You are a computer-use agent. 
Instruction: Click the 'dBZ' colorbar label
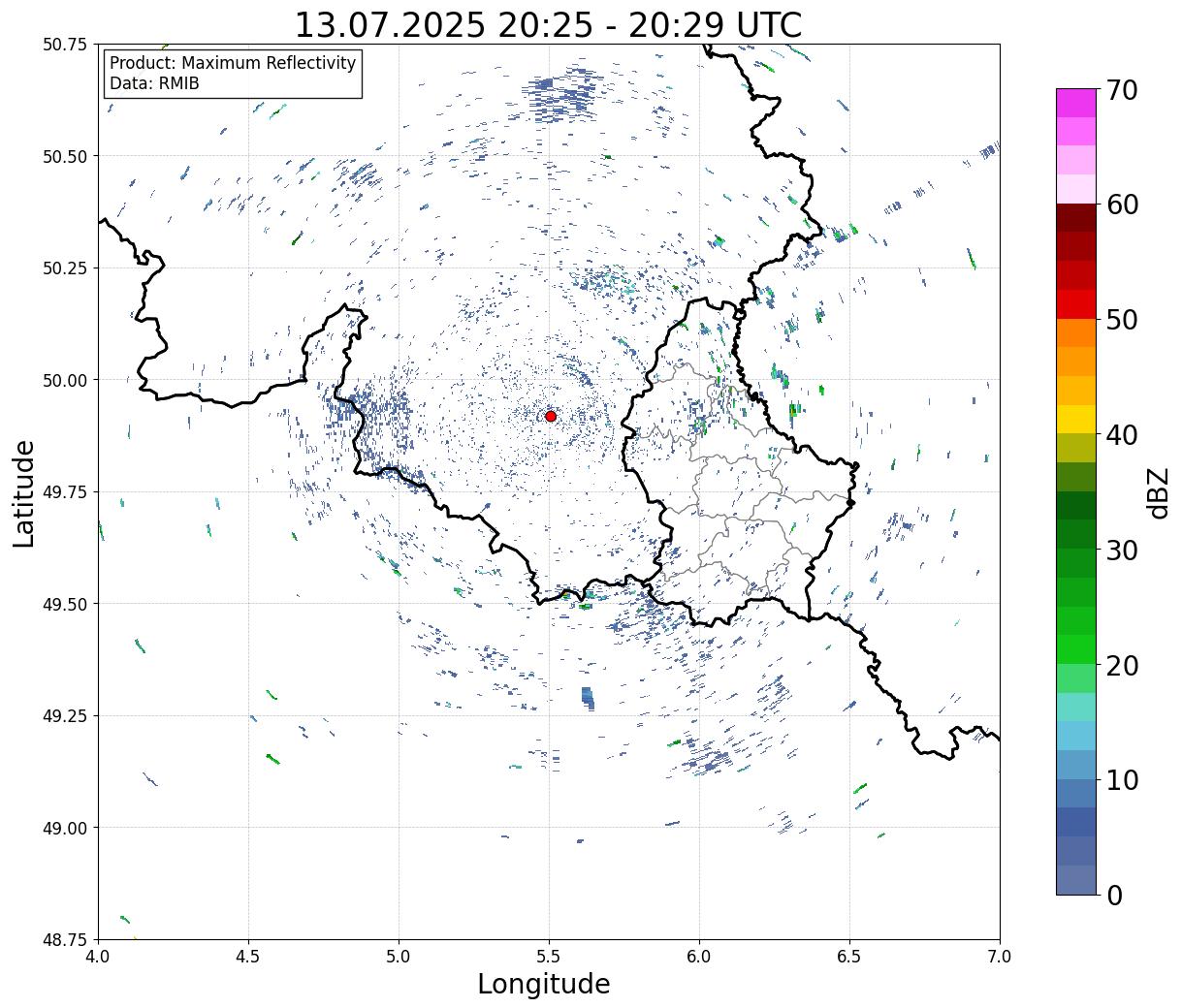[x=1159, y=492]
